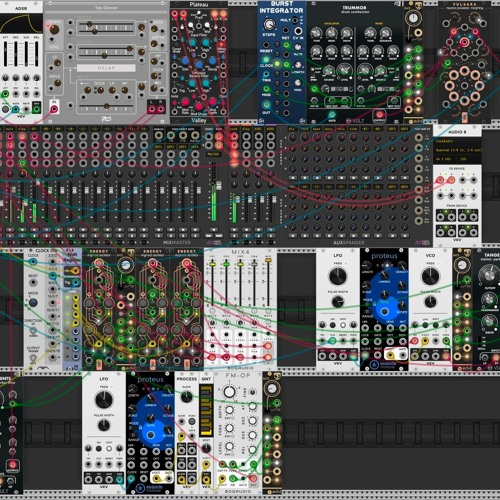The width and height of the screenshot is (500, 500).
Task: Open the Audio 8 device selector
Action: click(x=456, y=150)
